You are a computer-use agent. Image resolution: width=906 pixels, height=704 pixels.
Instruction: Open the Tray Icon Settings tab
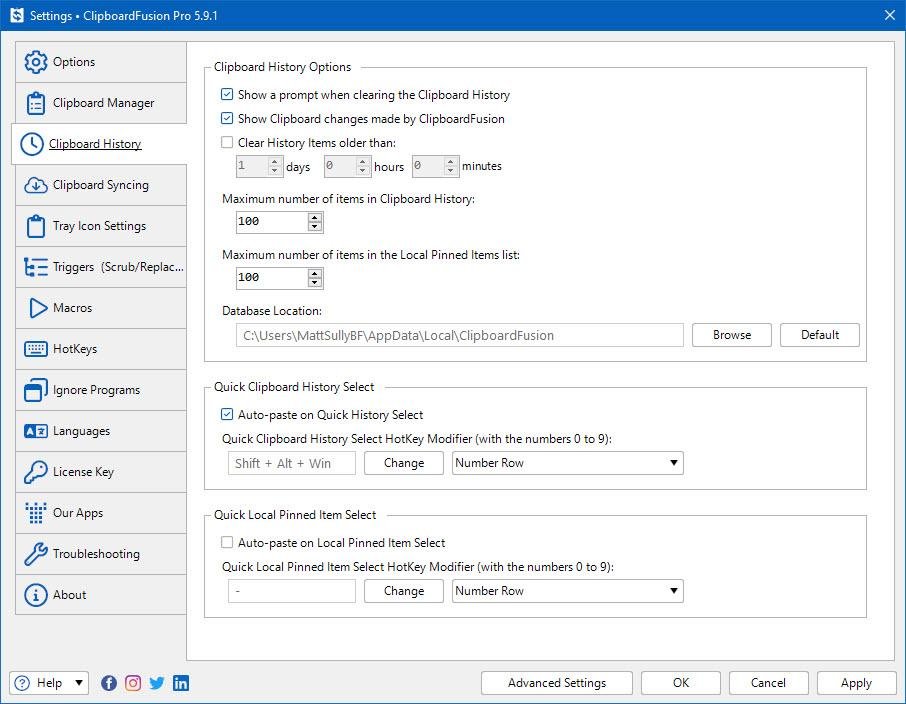(x=100, y=226)
